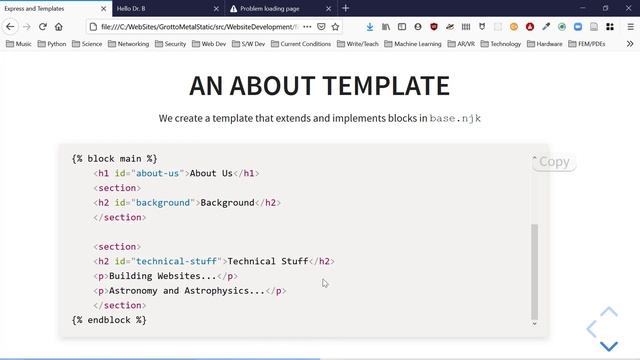Open page actions ellipsis in address bar
Screen dimensions: 640x360
pyautogui.click(x=307, y=27)
